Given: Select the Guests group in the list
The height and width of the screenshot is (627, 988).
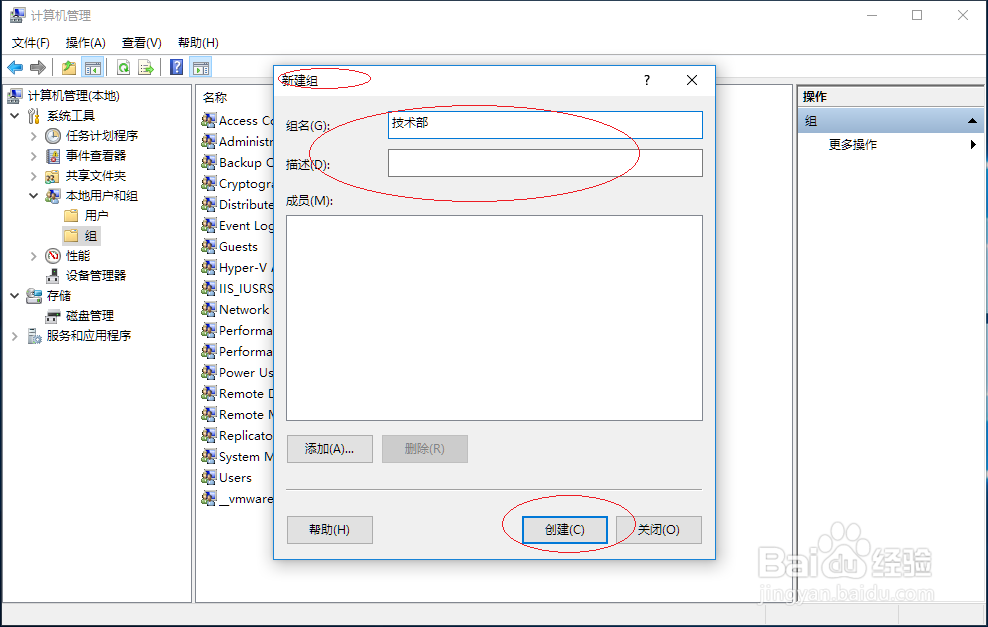Looking at the screenshot, I should [x=240, y=246].
